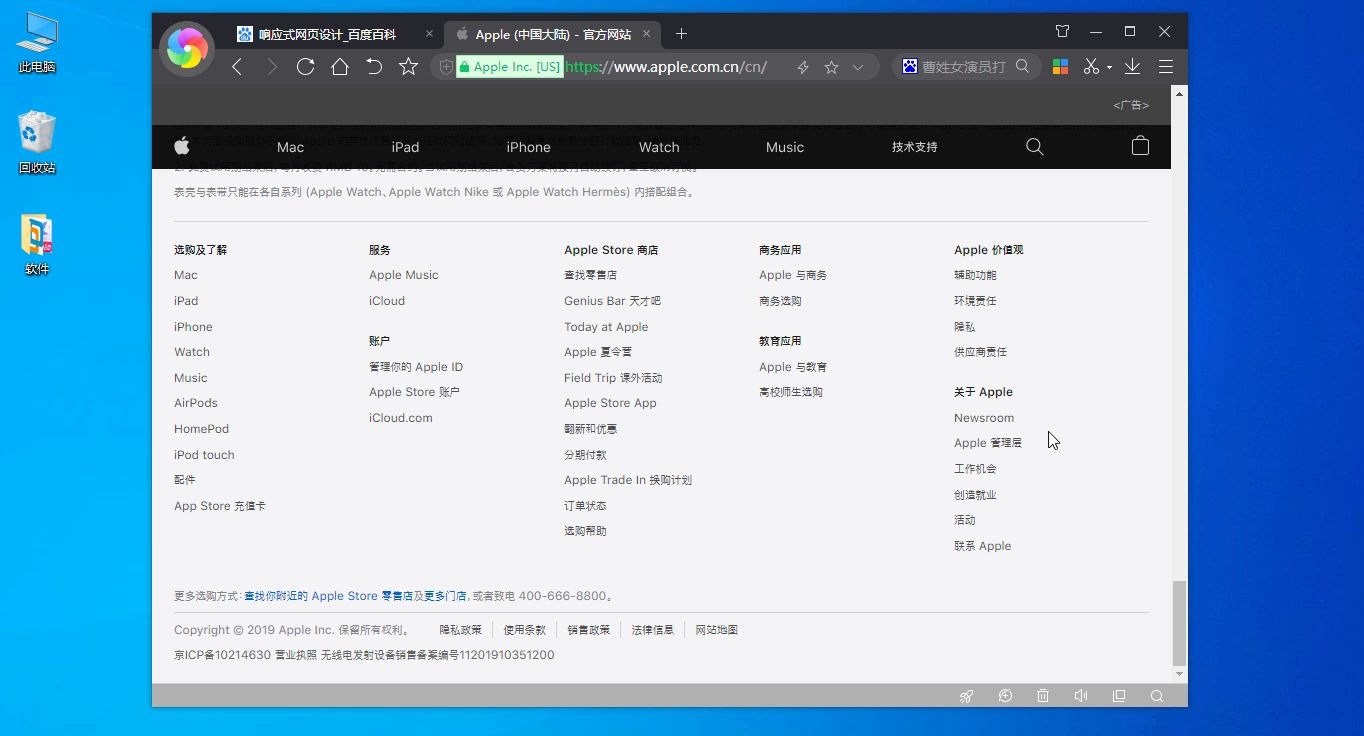
Task: Open the HomePod footer link
Action: (x=201, y=429)
